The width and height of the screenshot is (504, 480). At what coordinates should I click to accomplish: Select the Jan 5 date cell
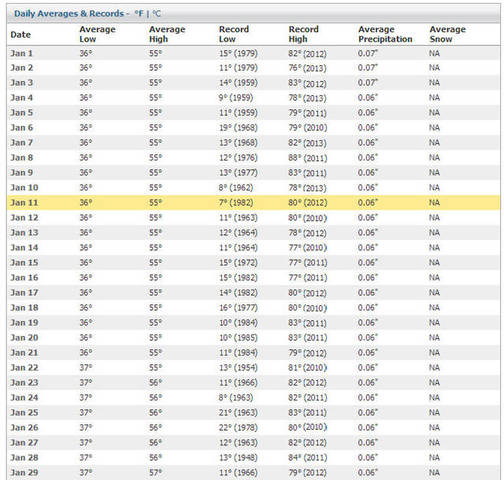click(22, 113)
